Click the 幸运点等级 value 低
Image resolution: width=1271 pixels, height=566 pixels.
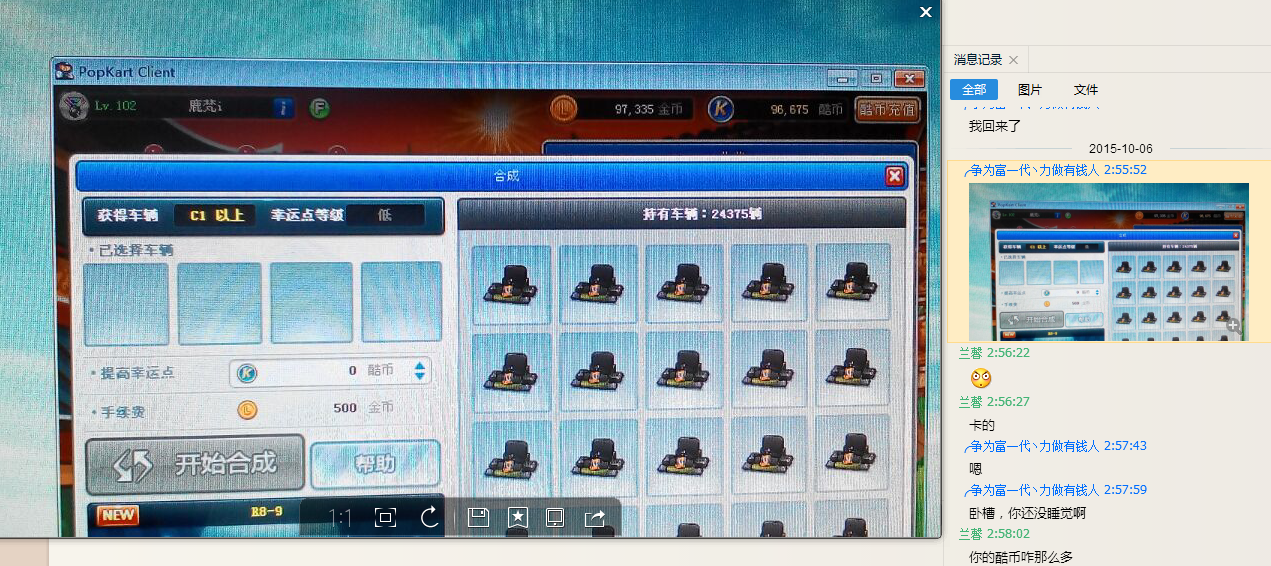[385, 215]
